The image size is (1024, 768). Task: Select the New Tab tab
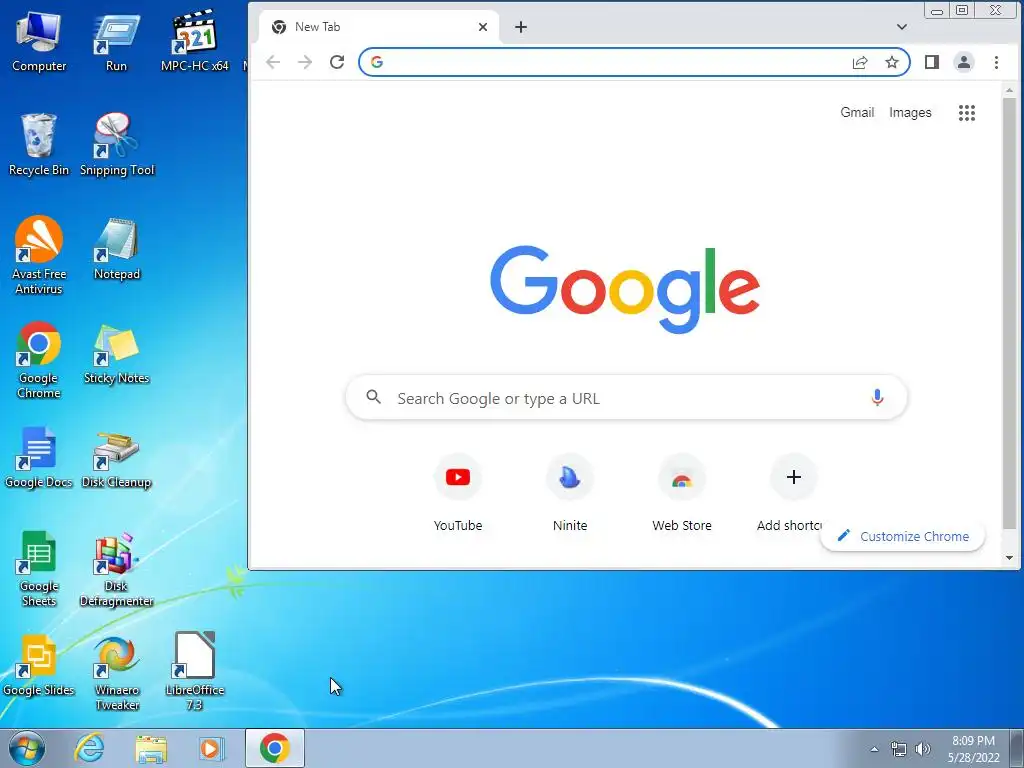[379, 27]
